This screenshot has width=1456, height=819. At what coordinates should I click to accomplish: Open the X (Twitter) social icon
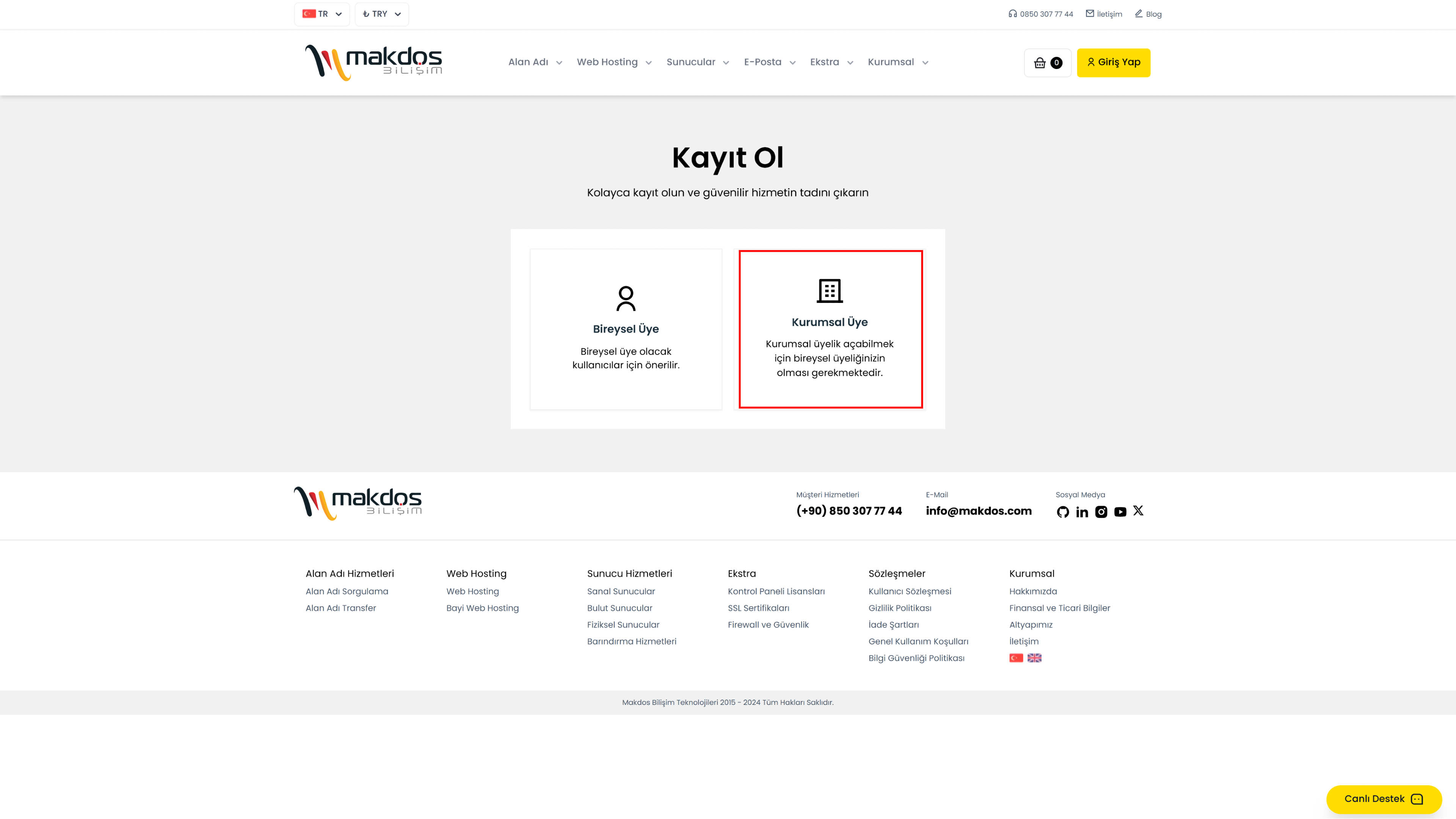point(1138,511)
